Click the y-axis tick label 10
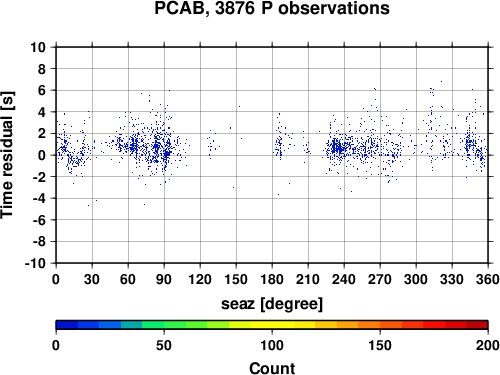 38,47
